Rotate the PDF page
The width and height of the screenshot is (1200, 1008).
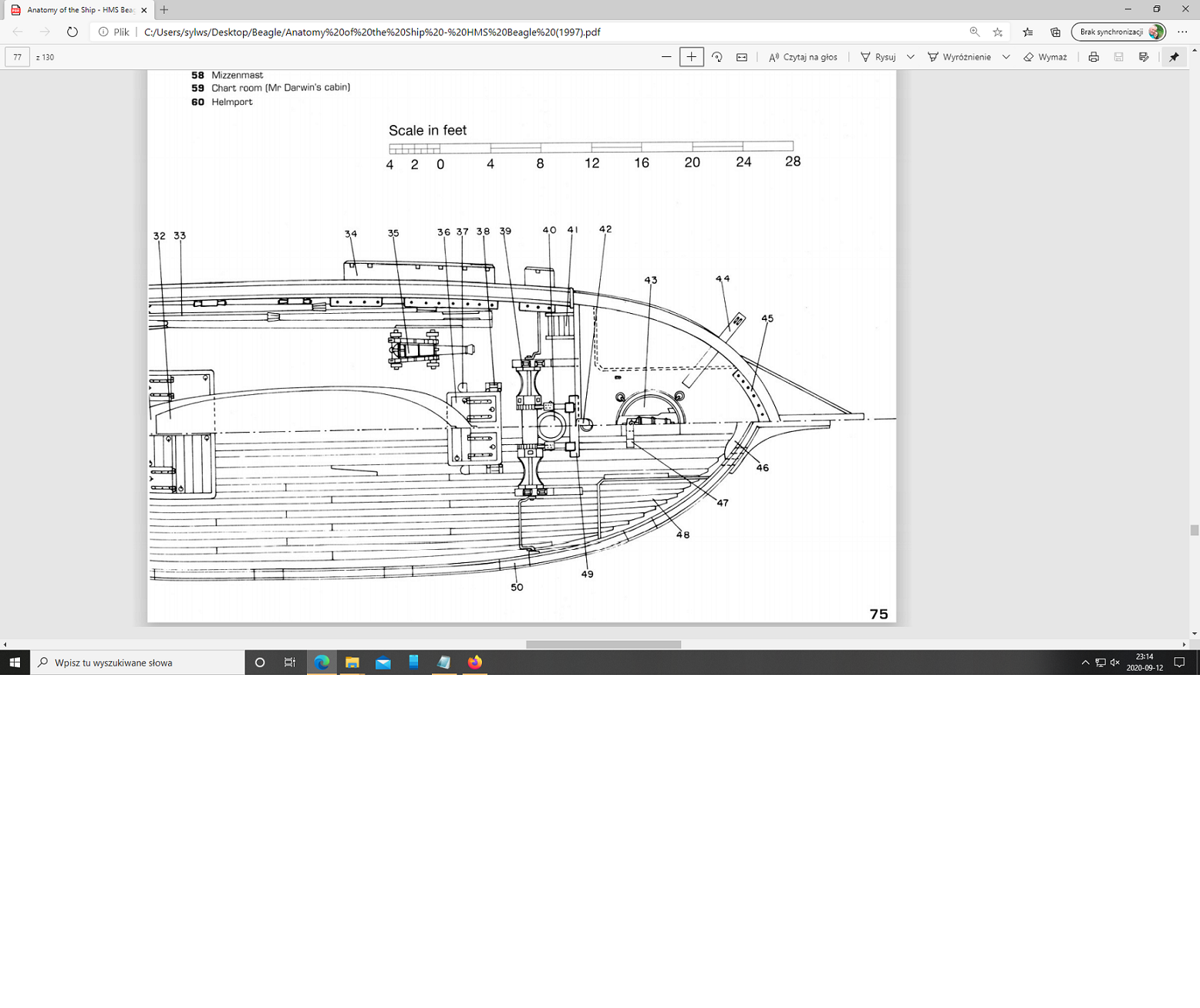pos(716,57)
